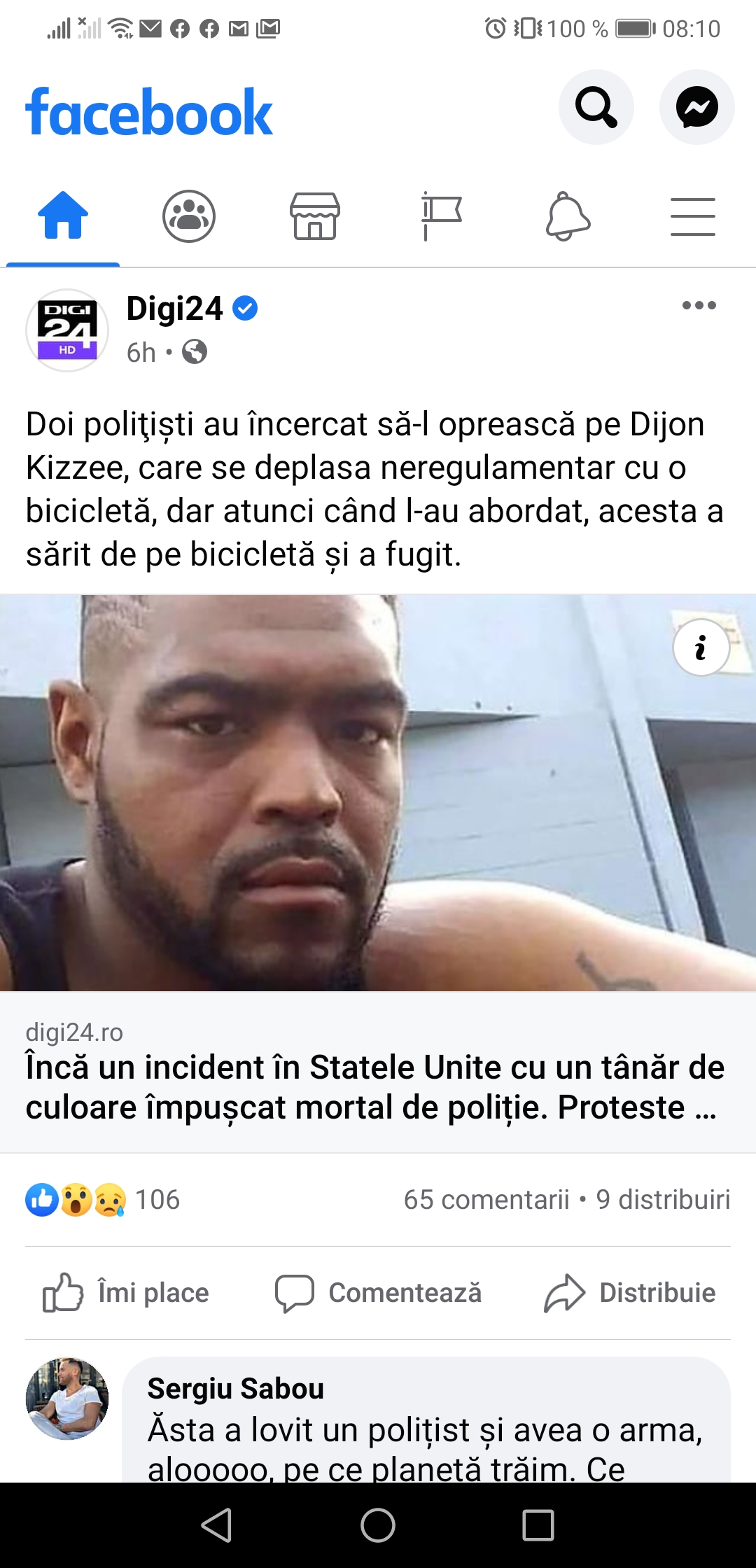This screenshot has height=1568, width=756.
Task: Toggle Îmi place like on post
Action: [x=126, y=1292]
